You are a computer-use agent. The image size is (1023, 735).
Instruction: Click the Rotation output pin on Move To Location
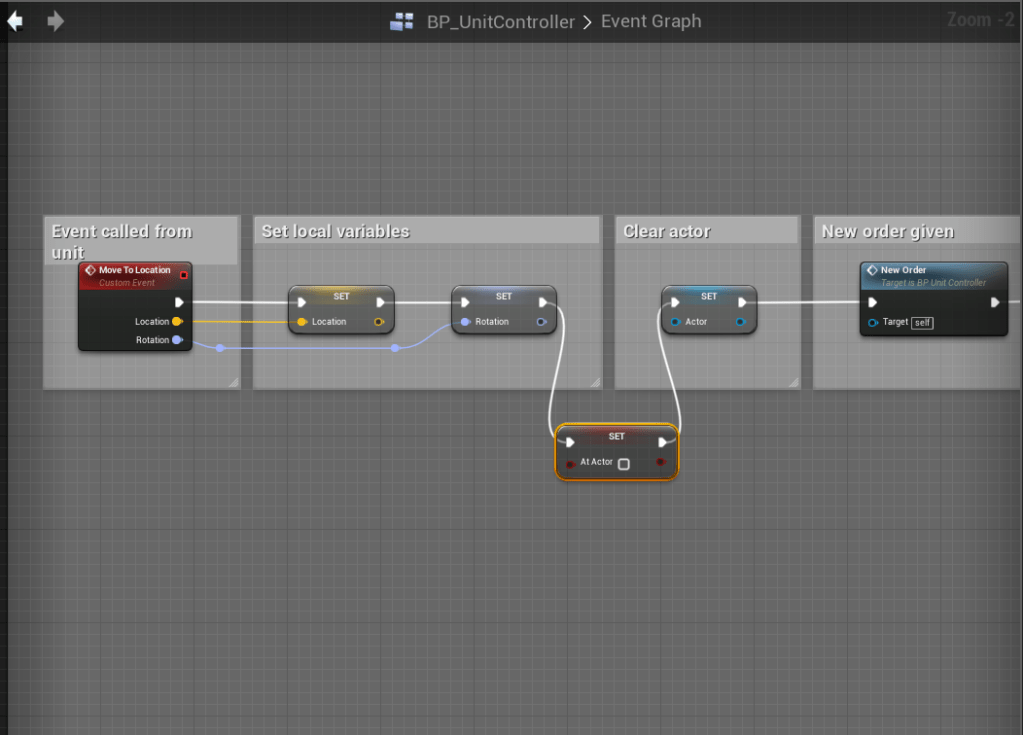click(177, 340)
